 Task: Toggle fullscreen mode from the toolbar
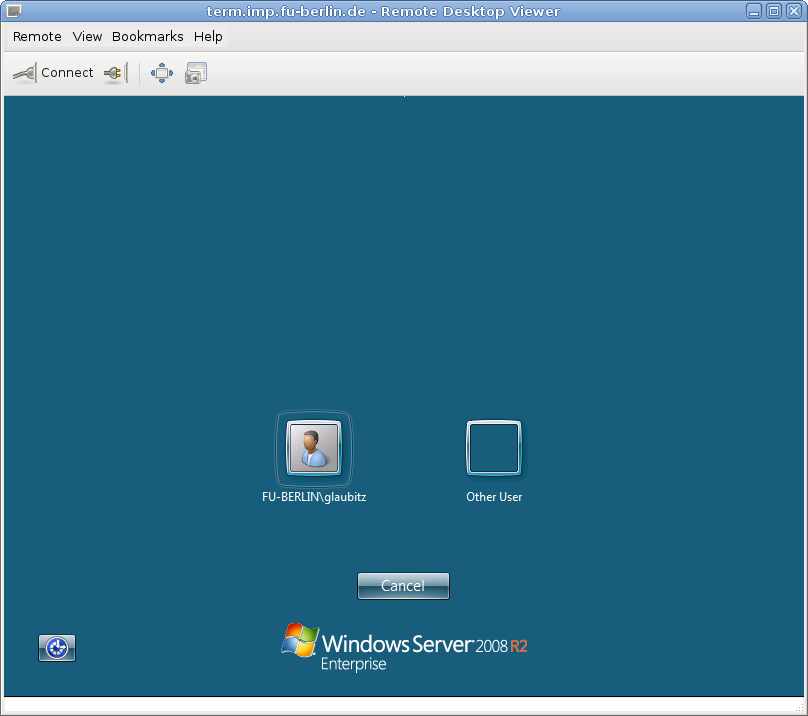[162, 73]
